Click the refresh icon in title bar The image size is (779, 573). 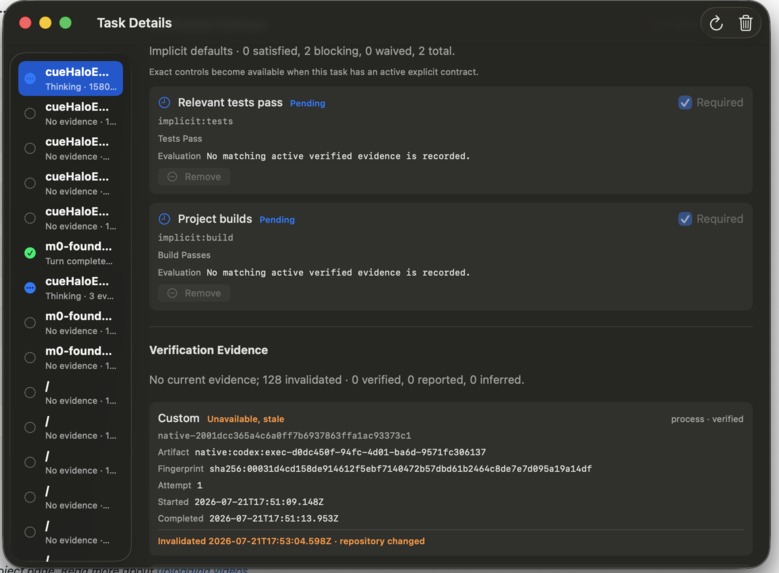pyautogui.click(x=715, y=23)
